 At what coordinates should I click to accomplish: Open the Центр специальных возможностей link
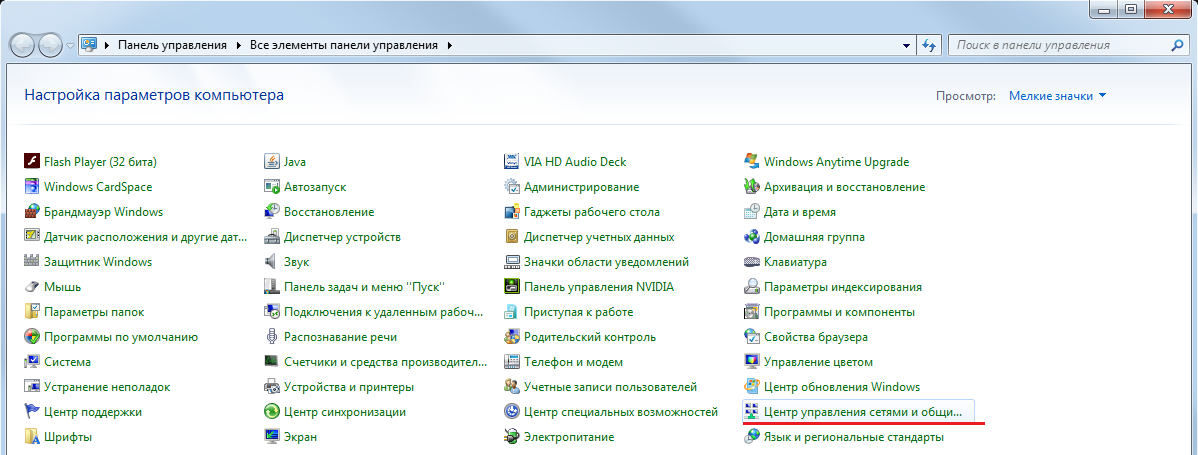621,412
